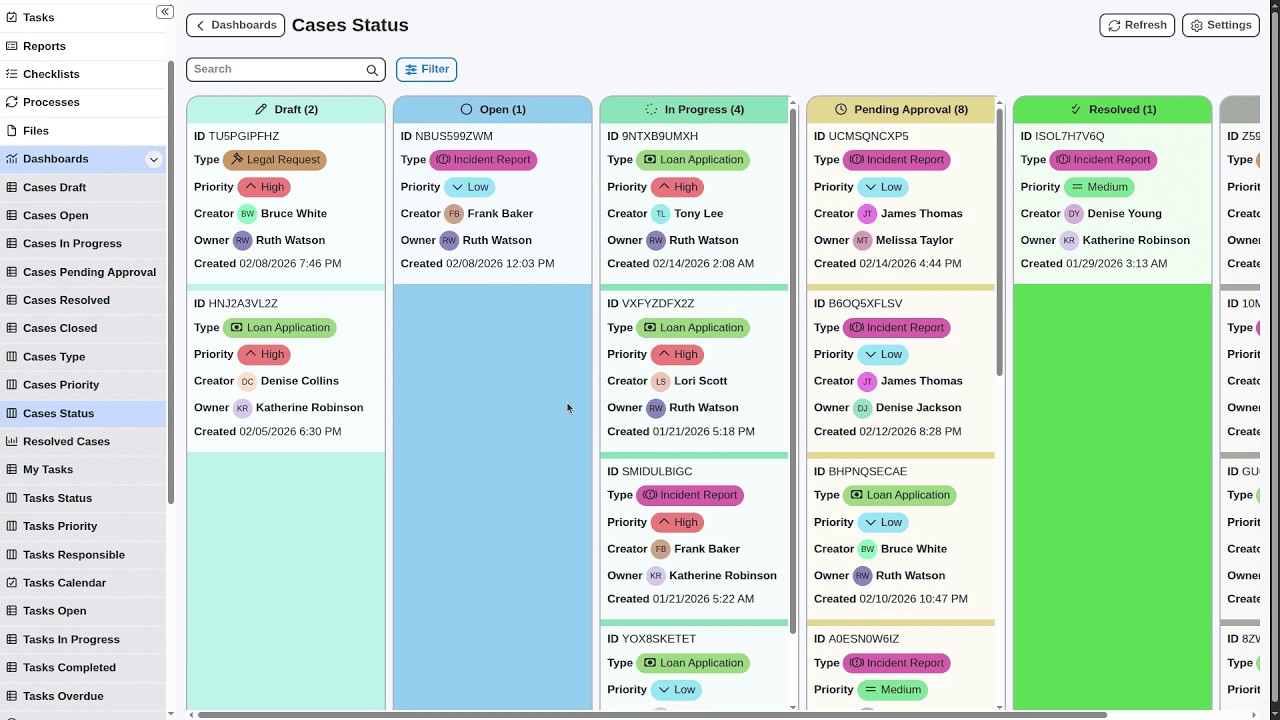The image size is (1280, 720).
Task: Open the Tasks Overdue dashboard
Action: (x=83, y=696)
